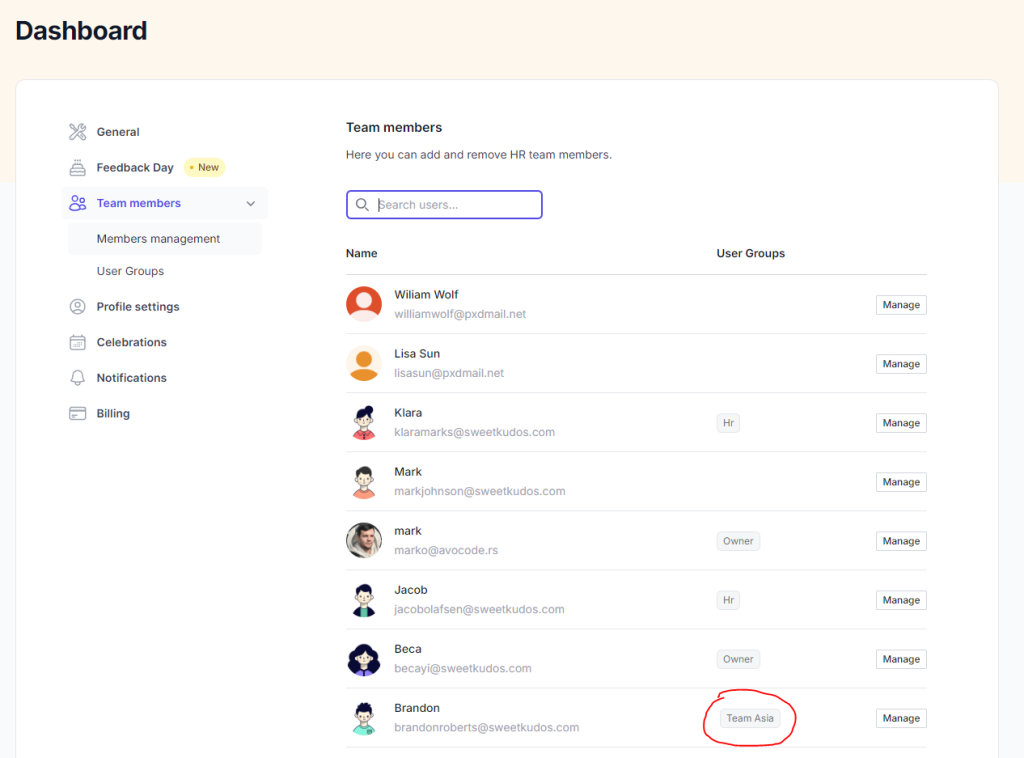The width and height of the screenshot is (1024, 758).
Task: Open User Groups submenu item
Action: click(x=130, y=271)
